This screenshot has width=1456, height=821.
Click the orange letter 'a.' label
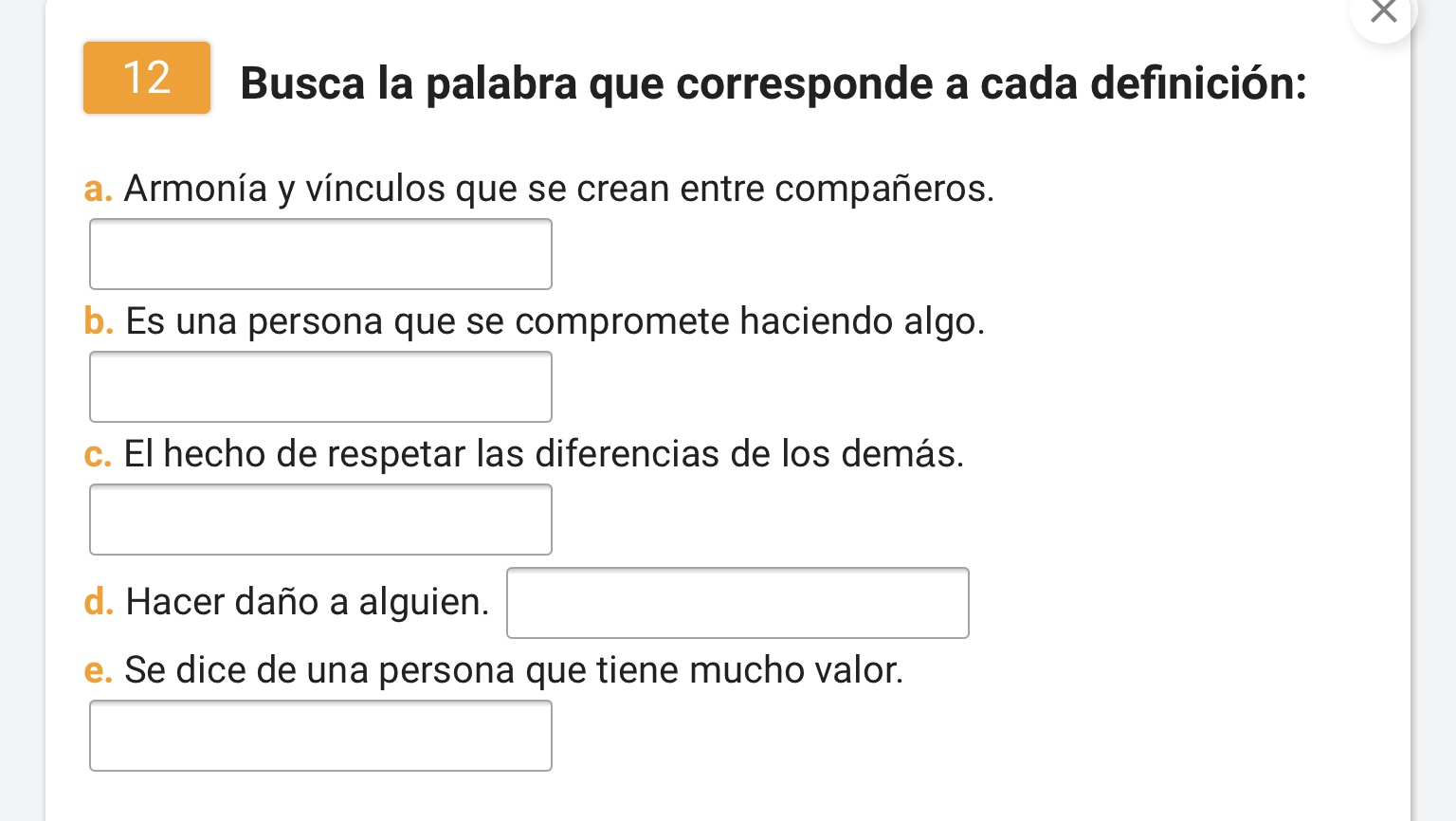(x=98, y=189)
